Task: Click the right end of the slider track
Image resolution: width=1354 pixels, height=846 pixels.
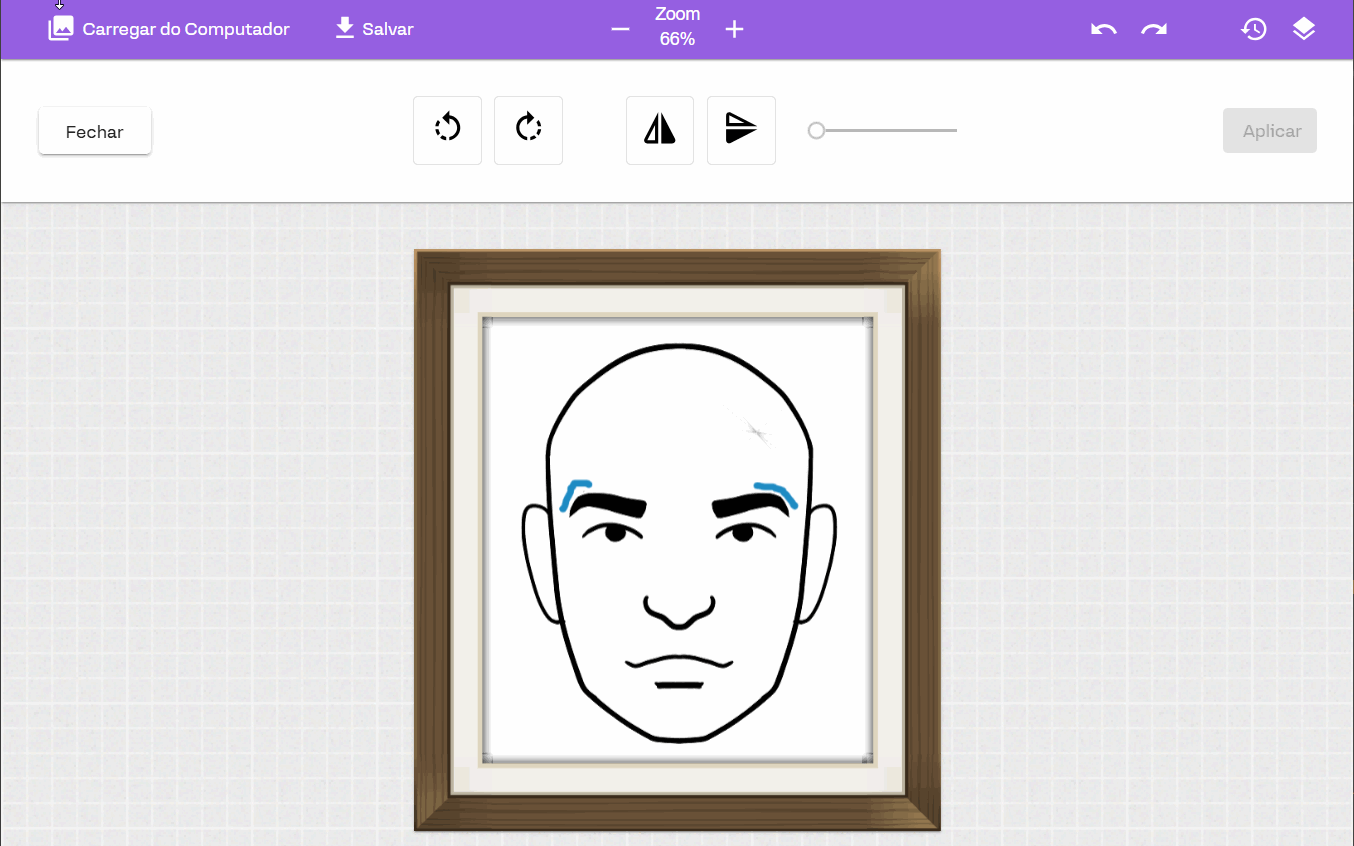Action: (955, 131)
